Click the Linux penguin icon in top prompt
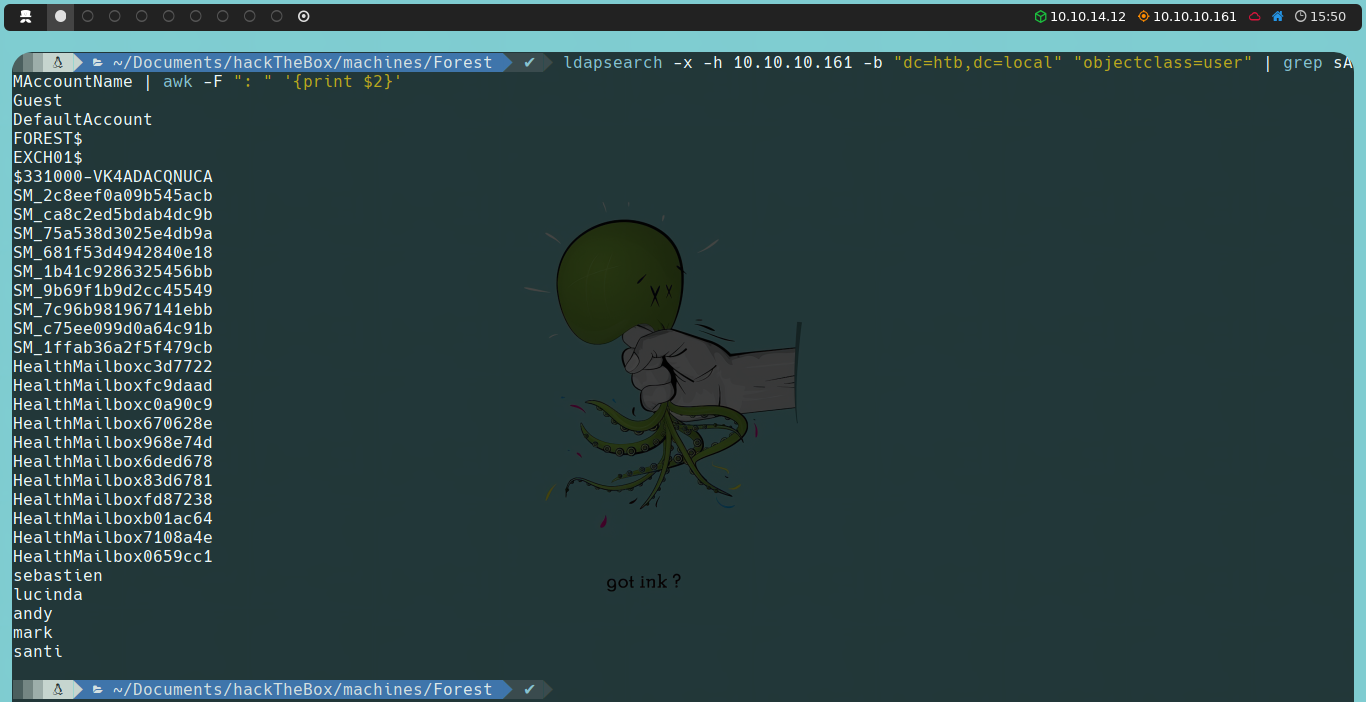Image resolution: width=1366 pixels, height=702 pixels. point(58,62)
